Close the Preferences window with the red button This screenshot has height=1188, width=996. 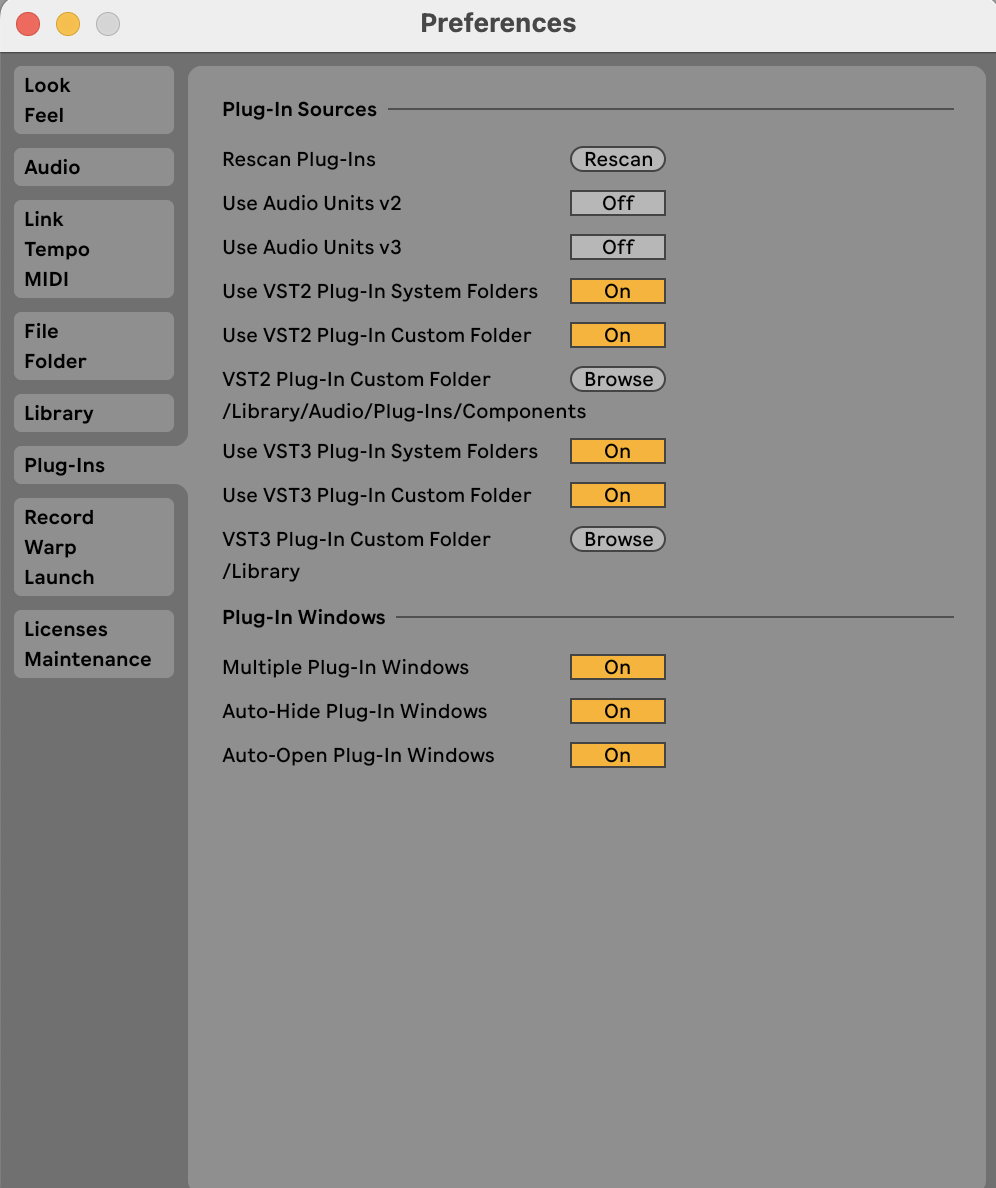[28, 24]
